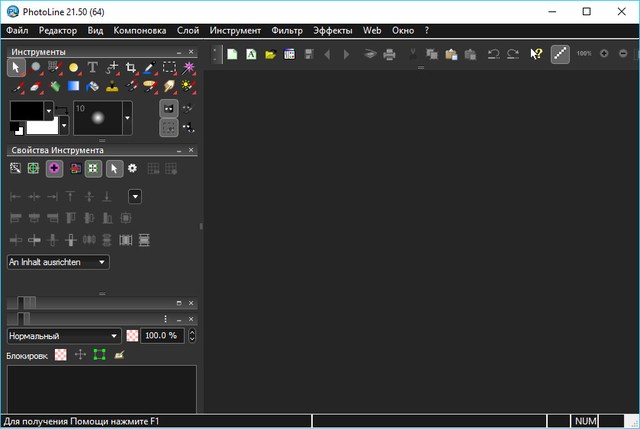Open the brush preset dropdown arrow
Image resolution: width=640 pixels, height=429 pixels.
tap(127, 119)
